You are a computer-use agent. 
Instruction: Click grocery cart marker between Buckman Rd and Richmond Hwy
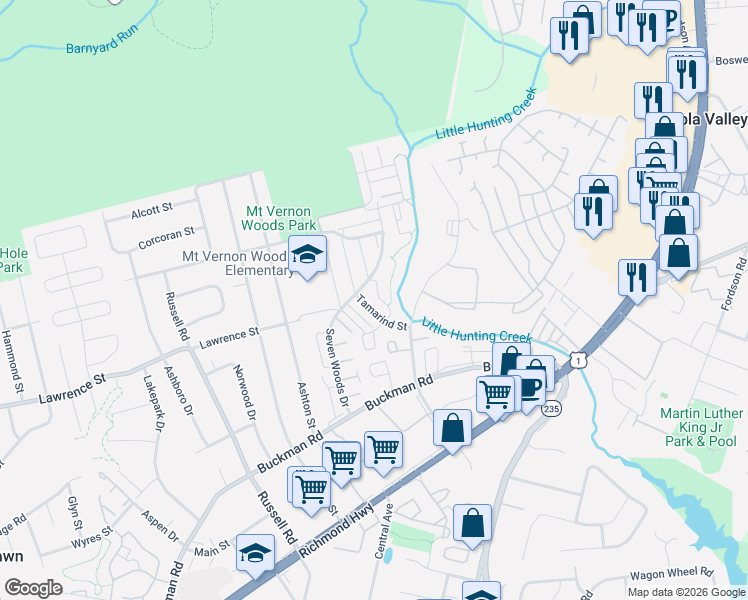383,451
